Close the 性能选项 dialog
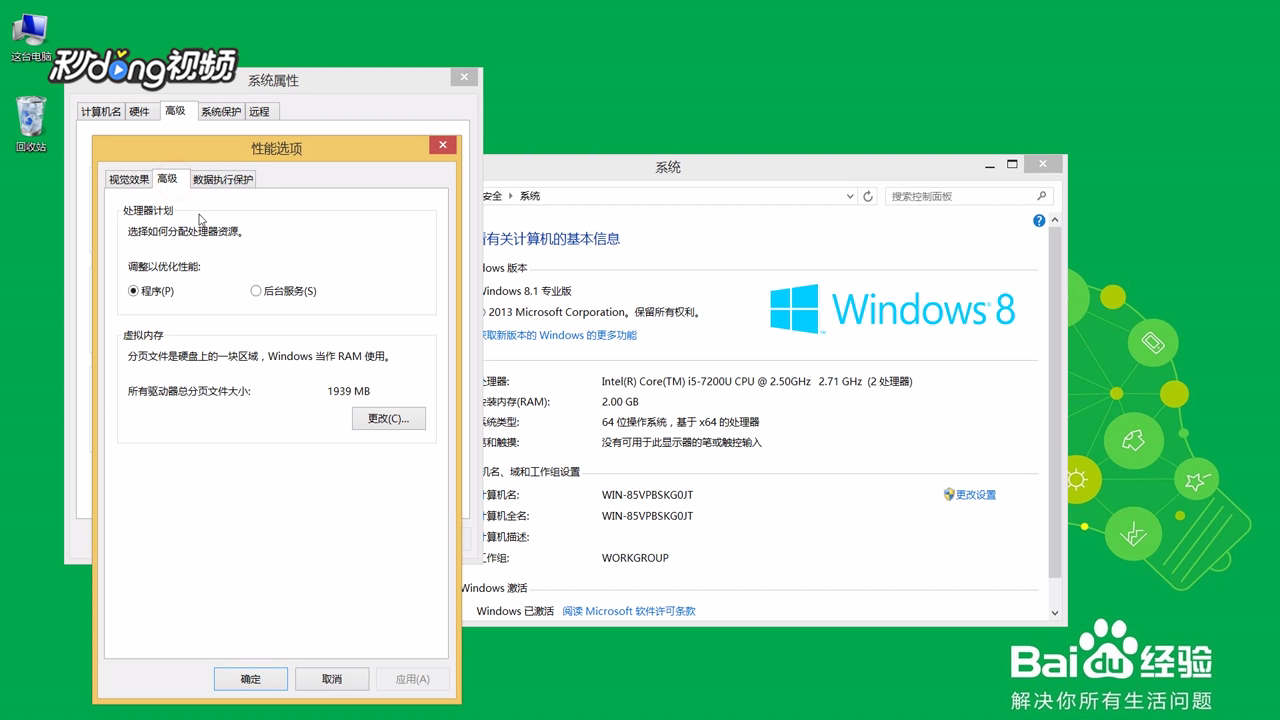This screenshot has width=1280, height=720. [443, 146]
